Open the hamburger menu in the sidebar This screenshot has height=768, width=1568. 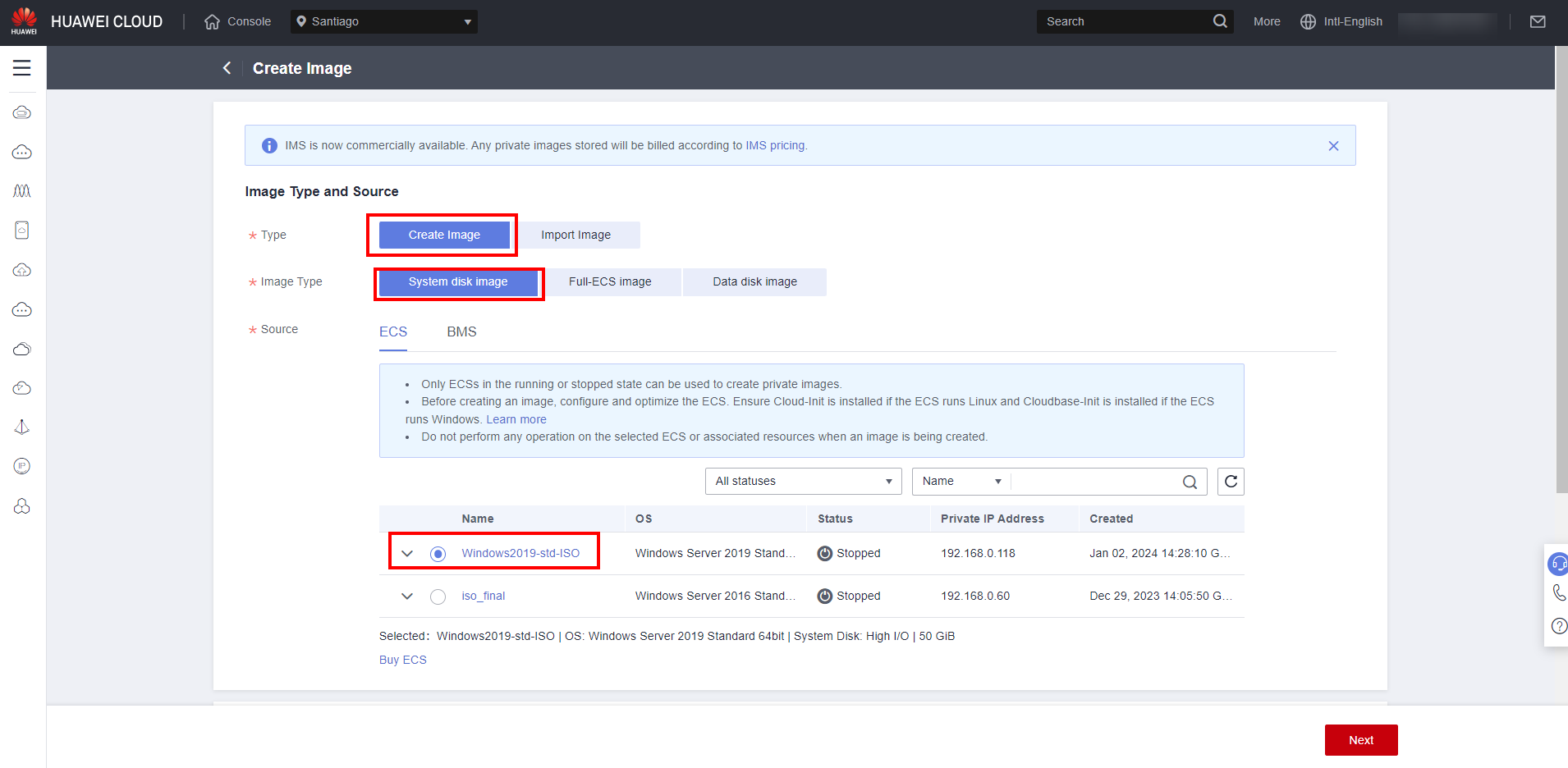[x=22, y=68]
